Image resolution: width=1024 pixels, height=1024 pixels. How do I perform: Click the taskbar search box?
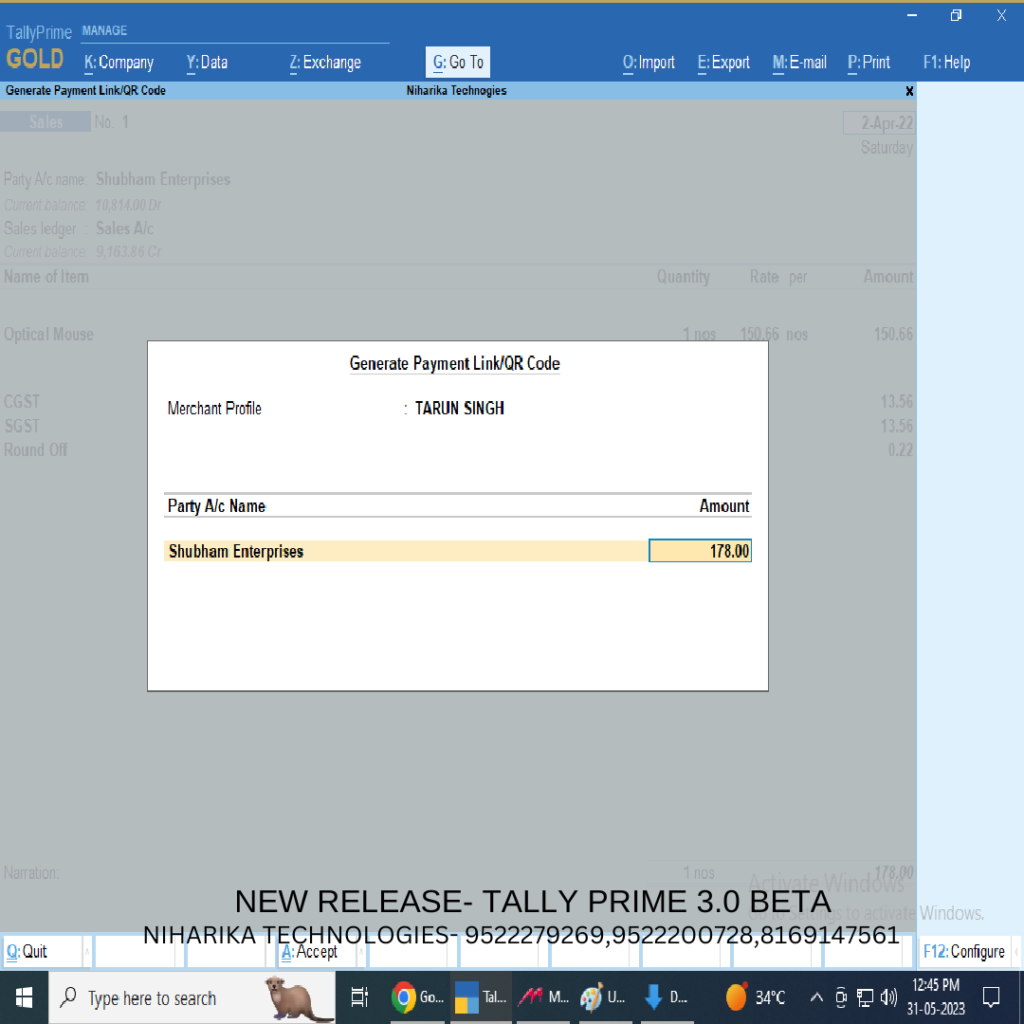(x=192, y=997)
